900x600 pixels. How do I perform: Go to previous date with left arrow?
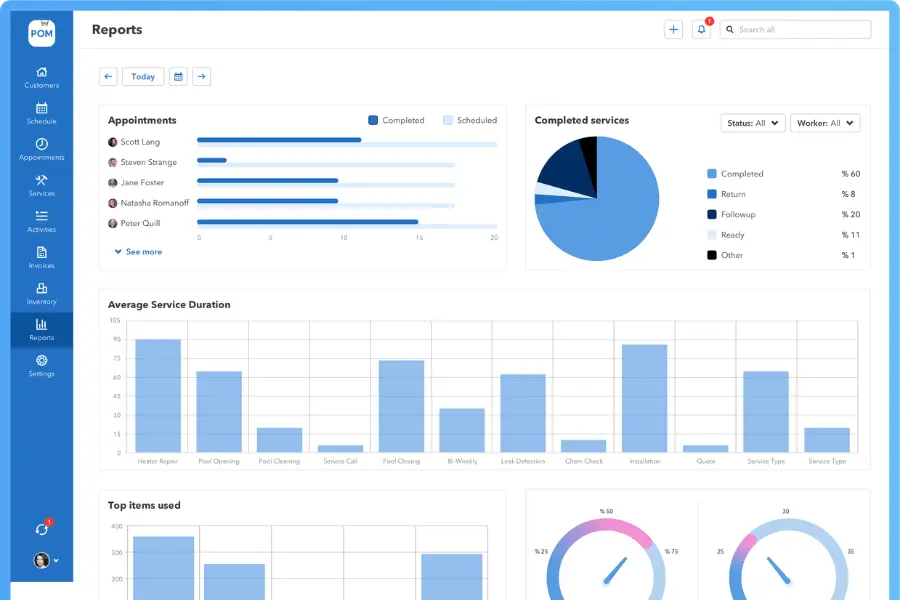108,76
